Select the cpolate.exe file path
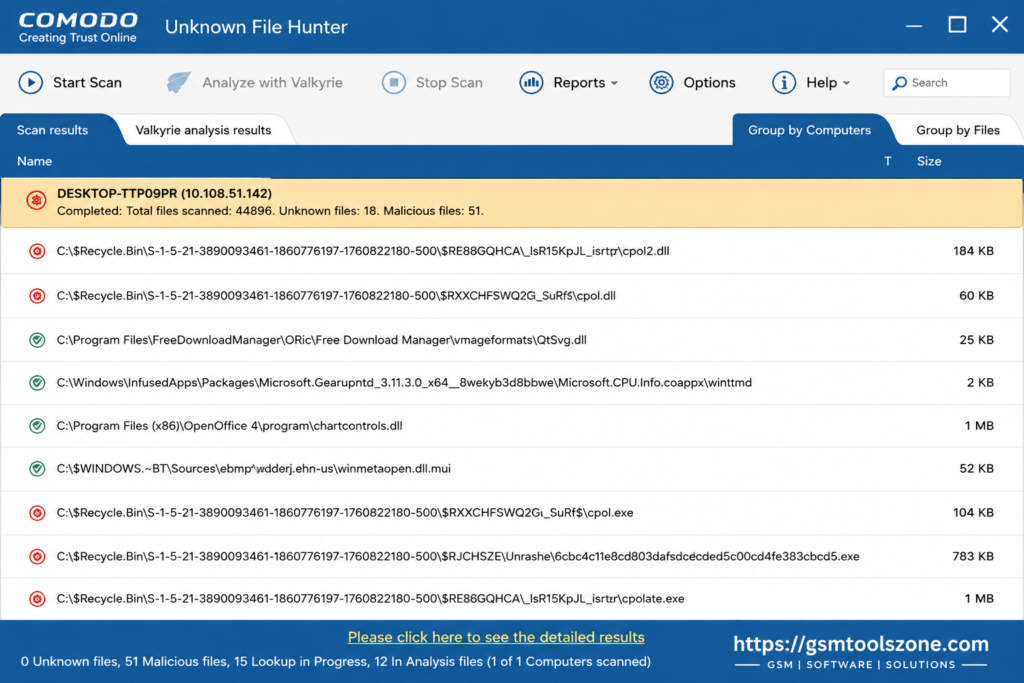This screenshot has width=1024, height=683. (370, 599)
